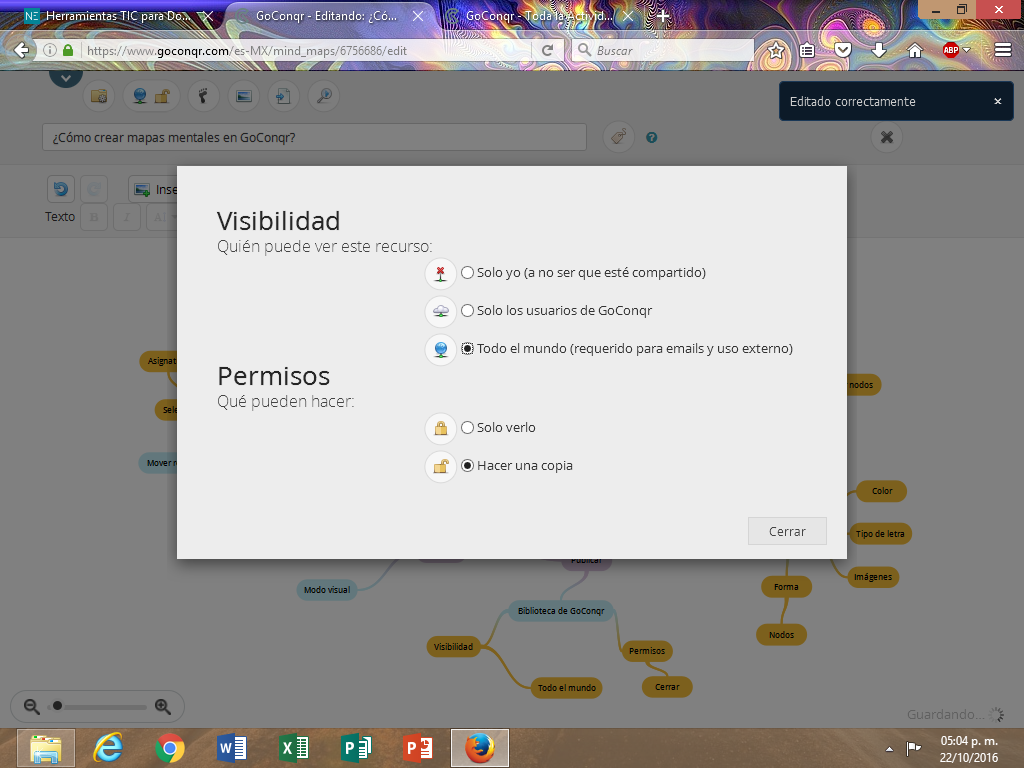Screen dimensions: 1024x768
Task: Open the Firefox hamburger menu
Action: point(1002,50)
